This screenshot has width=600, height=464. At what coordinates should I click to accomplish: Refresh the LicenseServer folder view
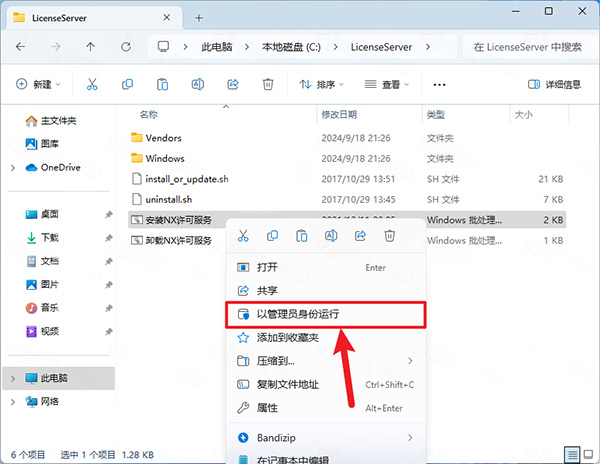126,47
